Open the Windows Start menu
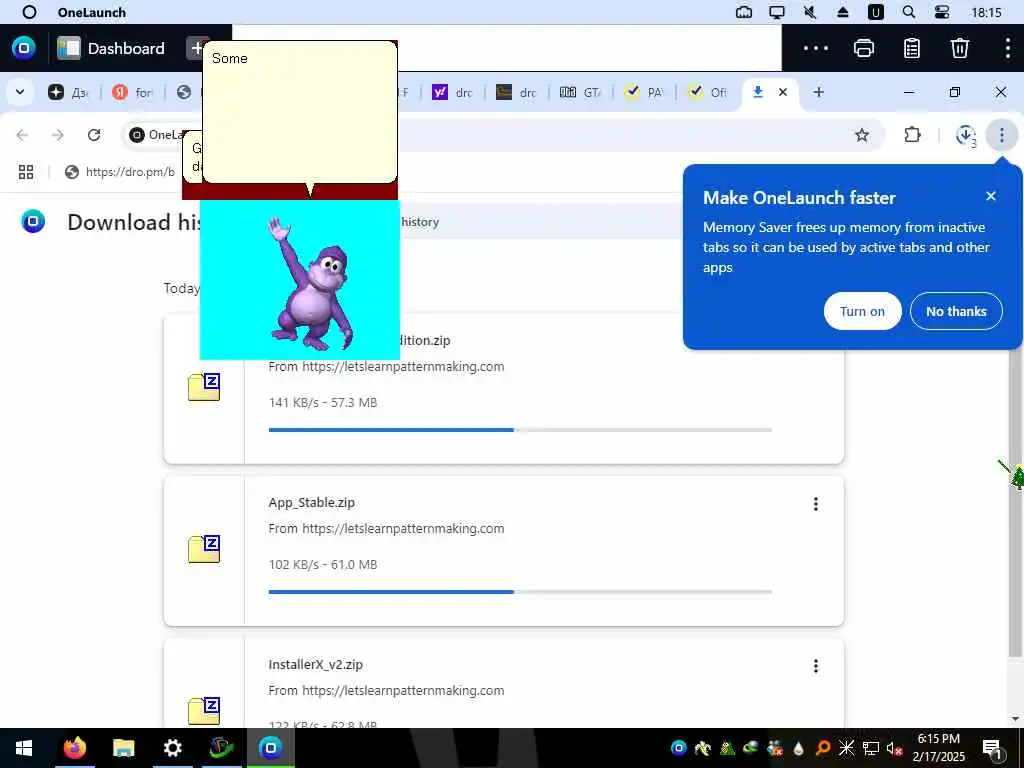This screenshot has height=768, width=1024. click(x=24, y=748)
